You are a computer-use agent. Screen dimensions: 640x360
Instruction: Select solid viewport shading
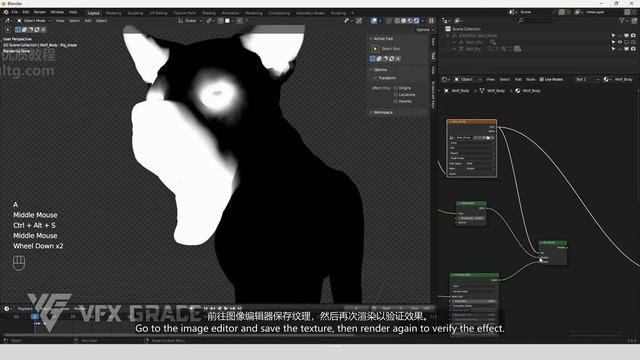point(404,20)
